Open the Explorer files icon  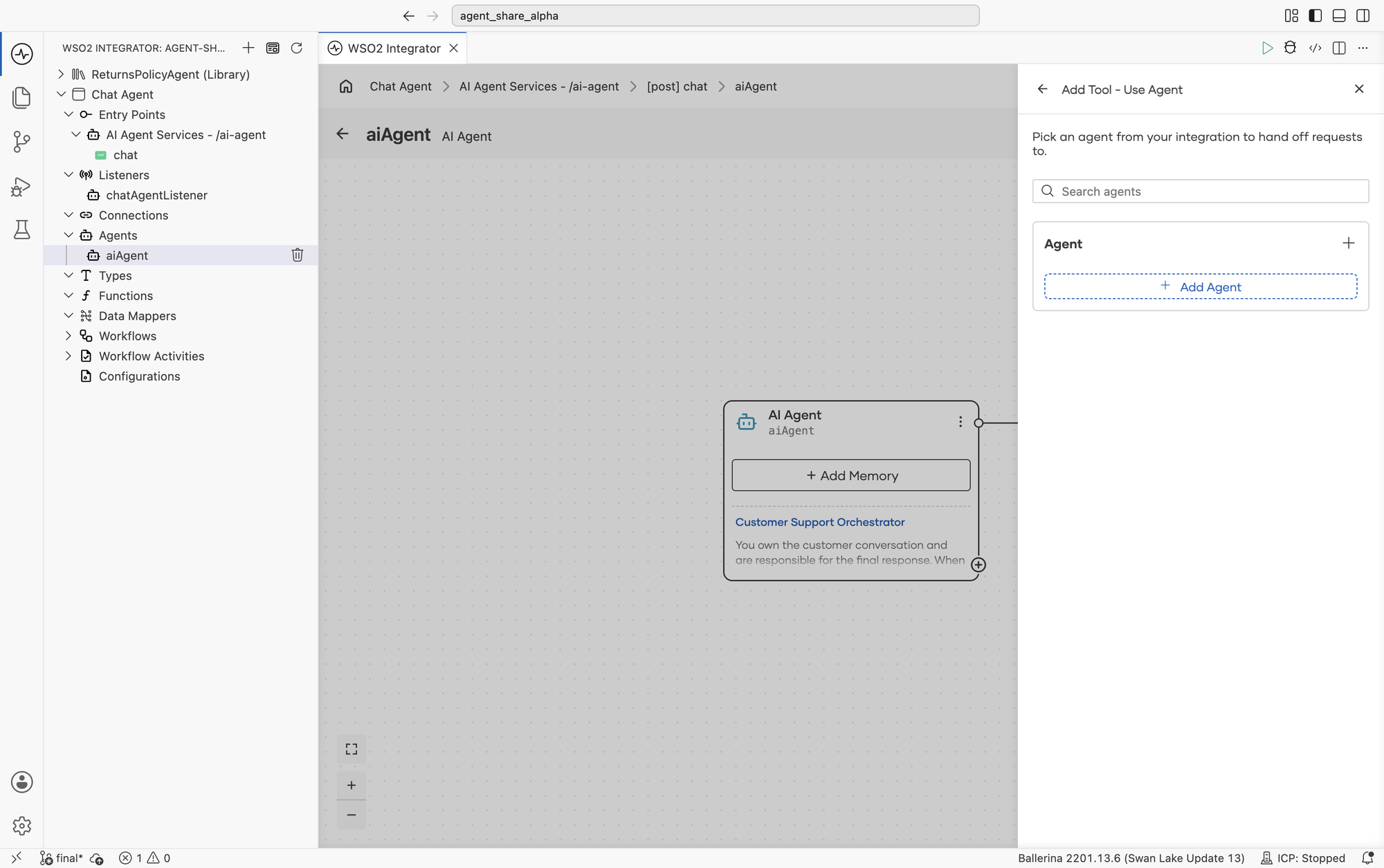tap(21, 98)
